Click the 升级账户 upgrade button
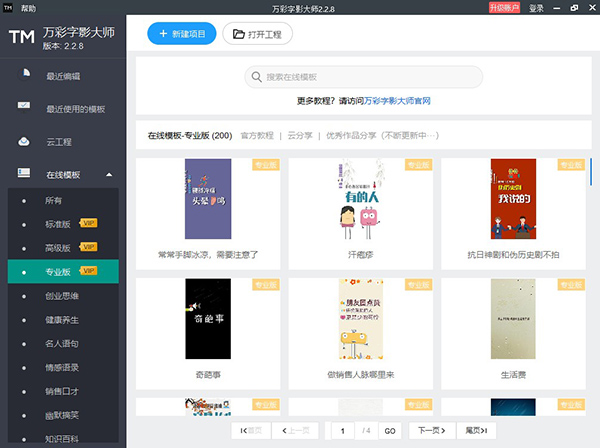The height and width of the screenshot is (448, 600). (504, 8)
